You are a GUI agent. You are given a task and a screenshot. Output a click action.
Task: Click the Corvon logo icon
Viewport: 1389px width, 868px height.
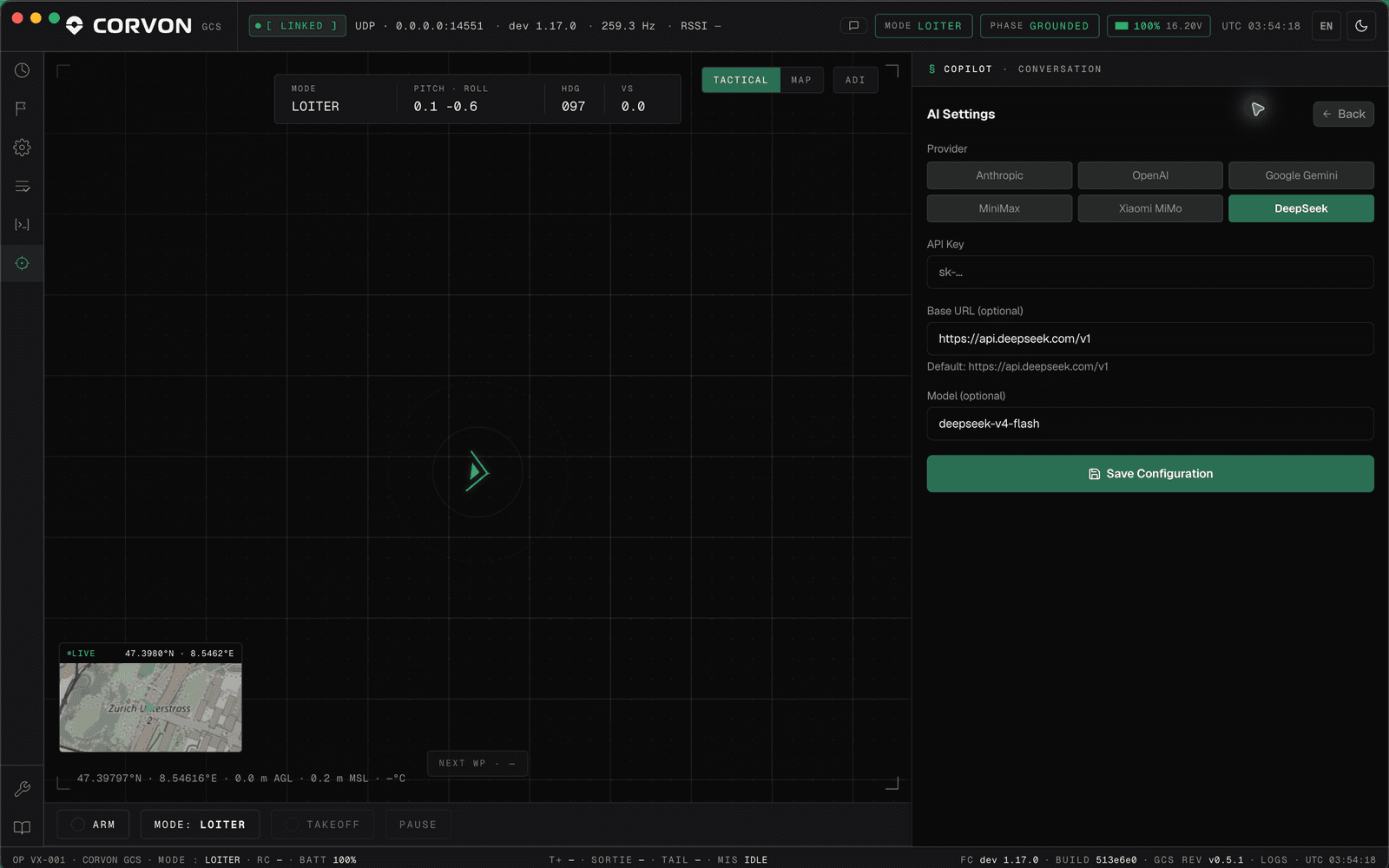[75, 26]
